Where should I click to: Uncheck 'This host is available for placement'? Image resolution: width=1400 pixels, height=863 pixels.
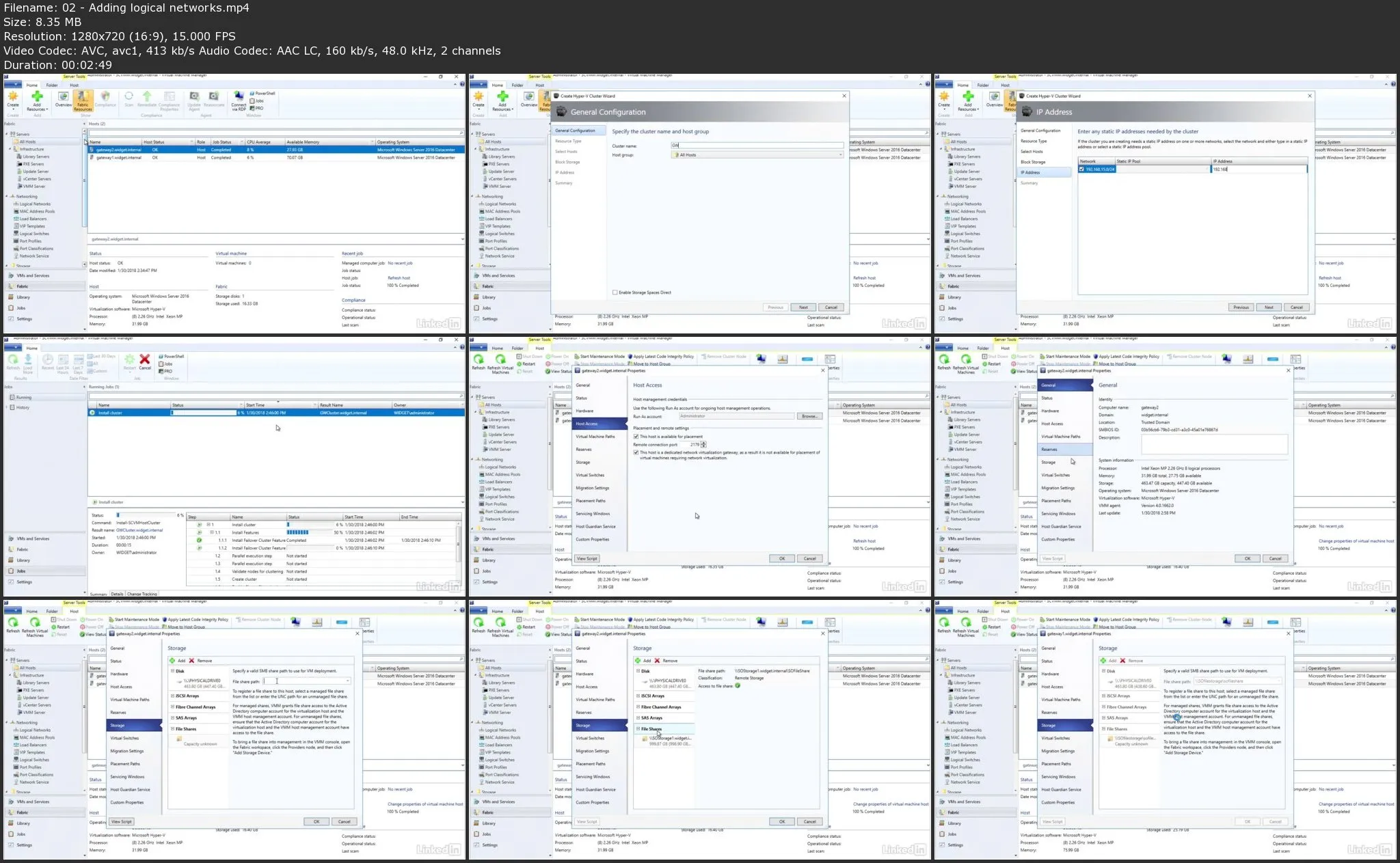[x=636, y=437]
